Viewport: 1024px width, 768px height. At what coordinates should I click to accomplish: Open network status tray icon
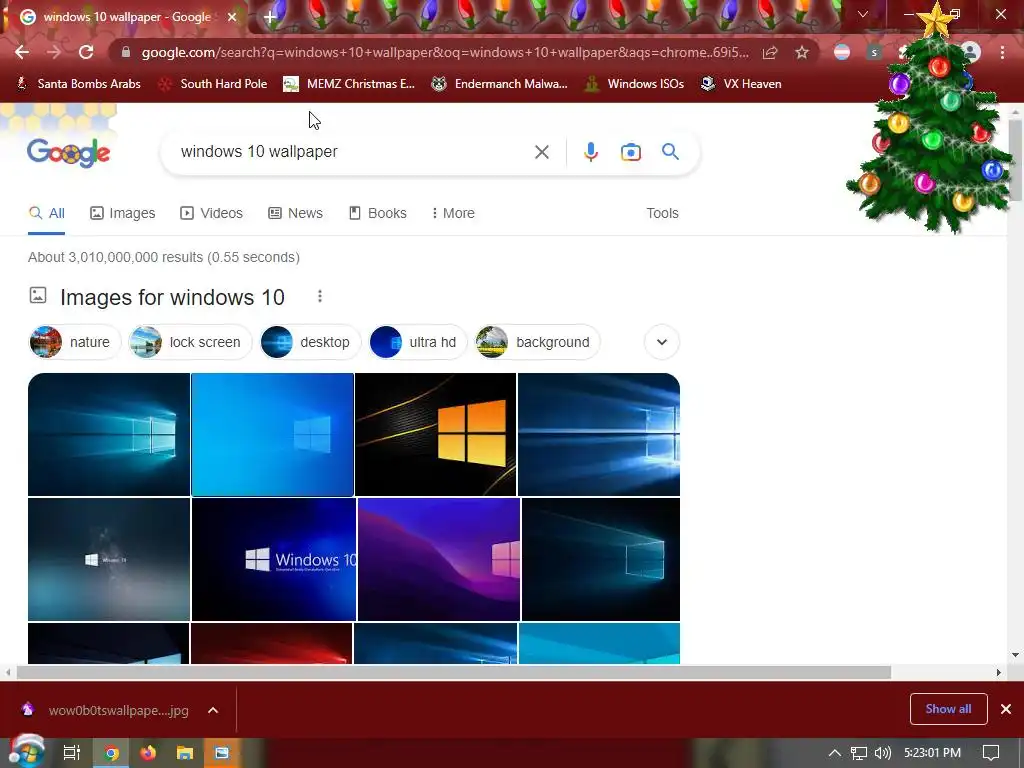[x=859, y=753]
